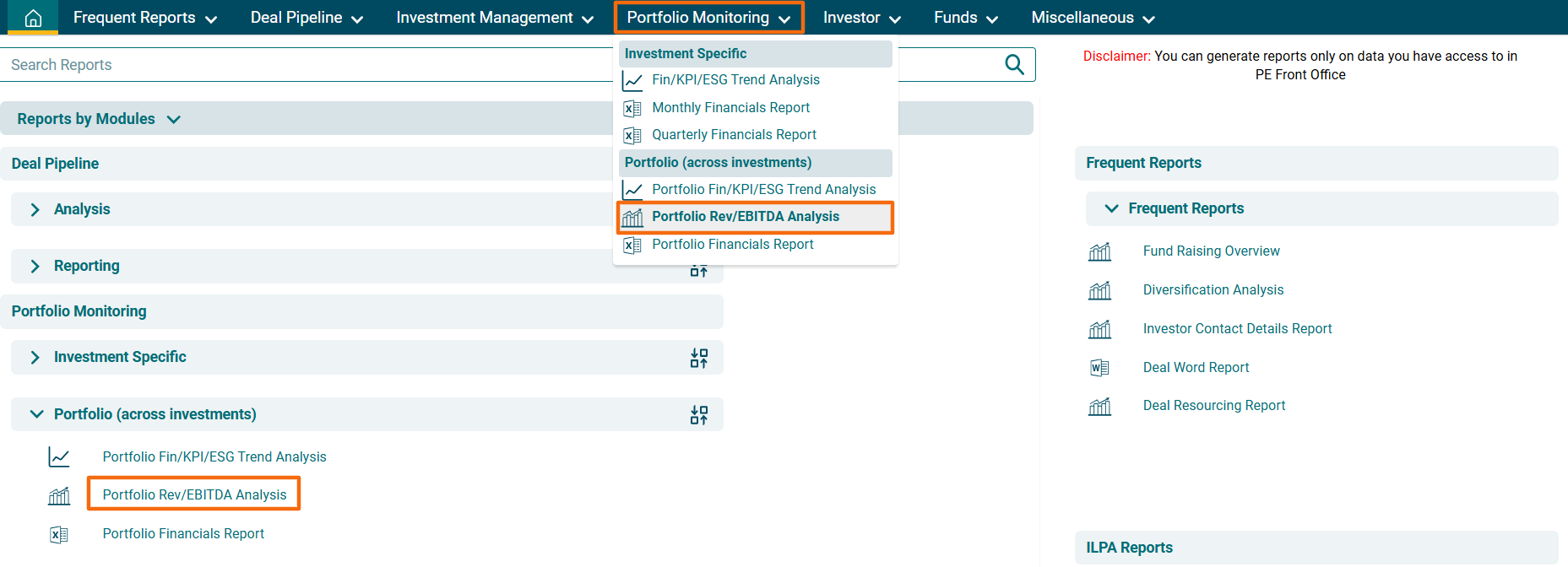
Task: Click the search magnifier icon
Action: pyautogui.click(x=1014, y=65)
